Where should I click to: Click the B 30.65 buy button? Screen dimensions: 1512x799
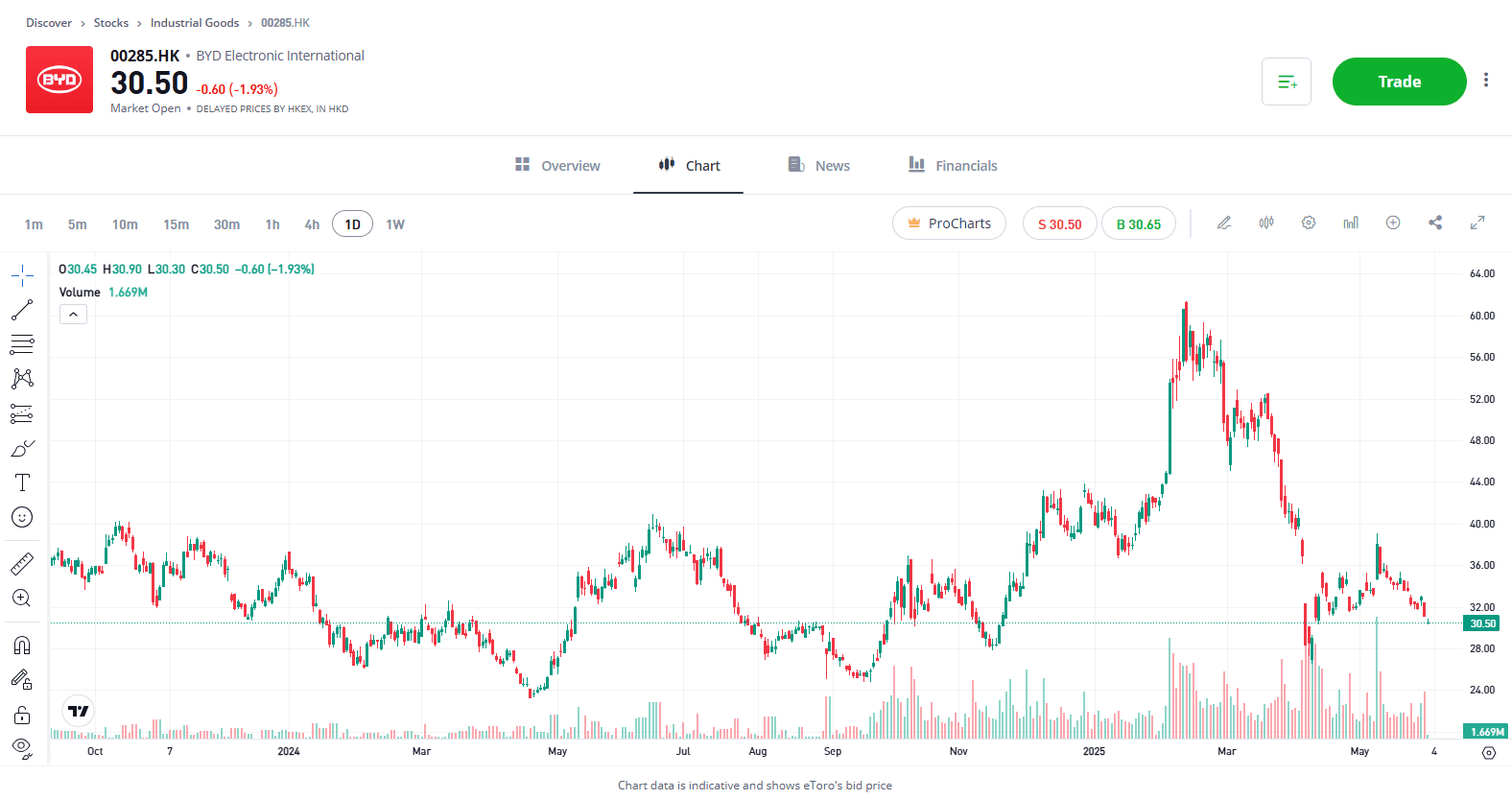point(1138,223)
